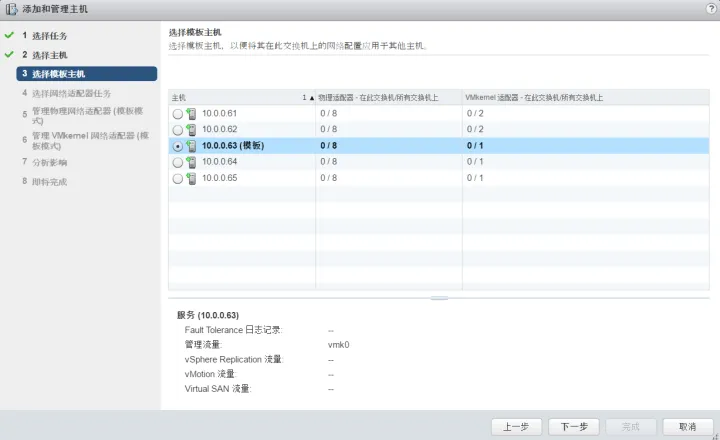Viewport: 720px width, 440px height.
Task: Select radio button for host 10.0.0.63
Action: point(178,146)
